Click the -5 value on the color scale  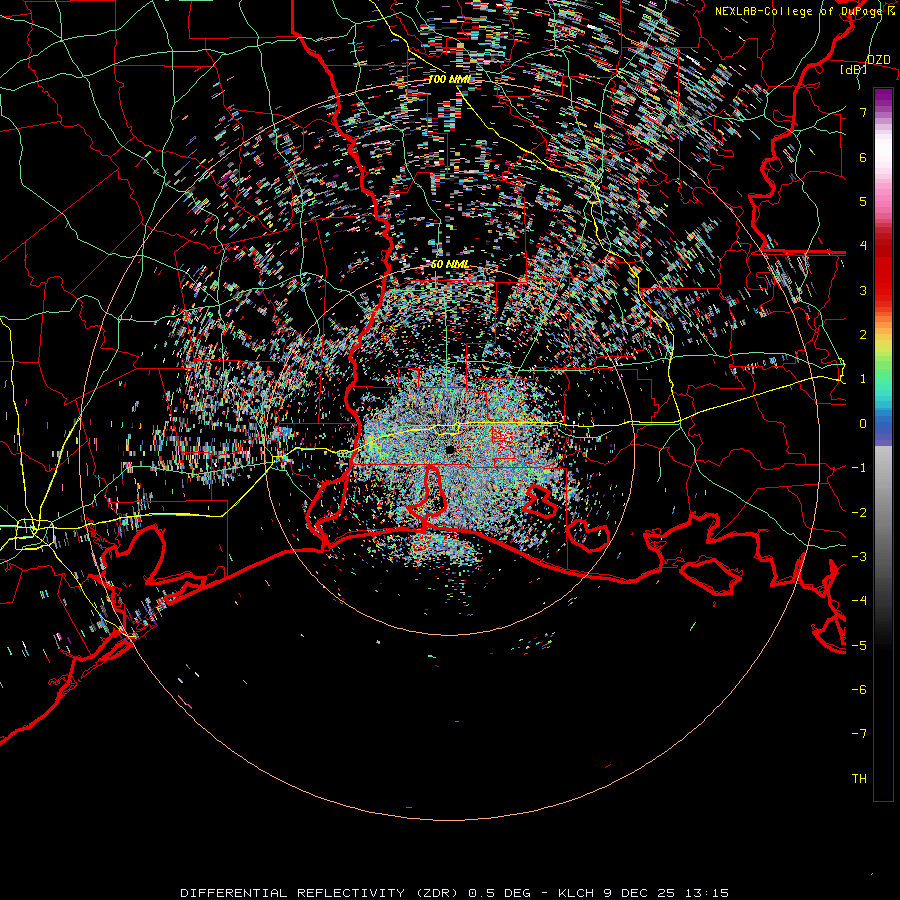click(859, 646)
